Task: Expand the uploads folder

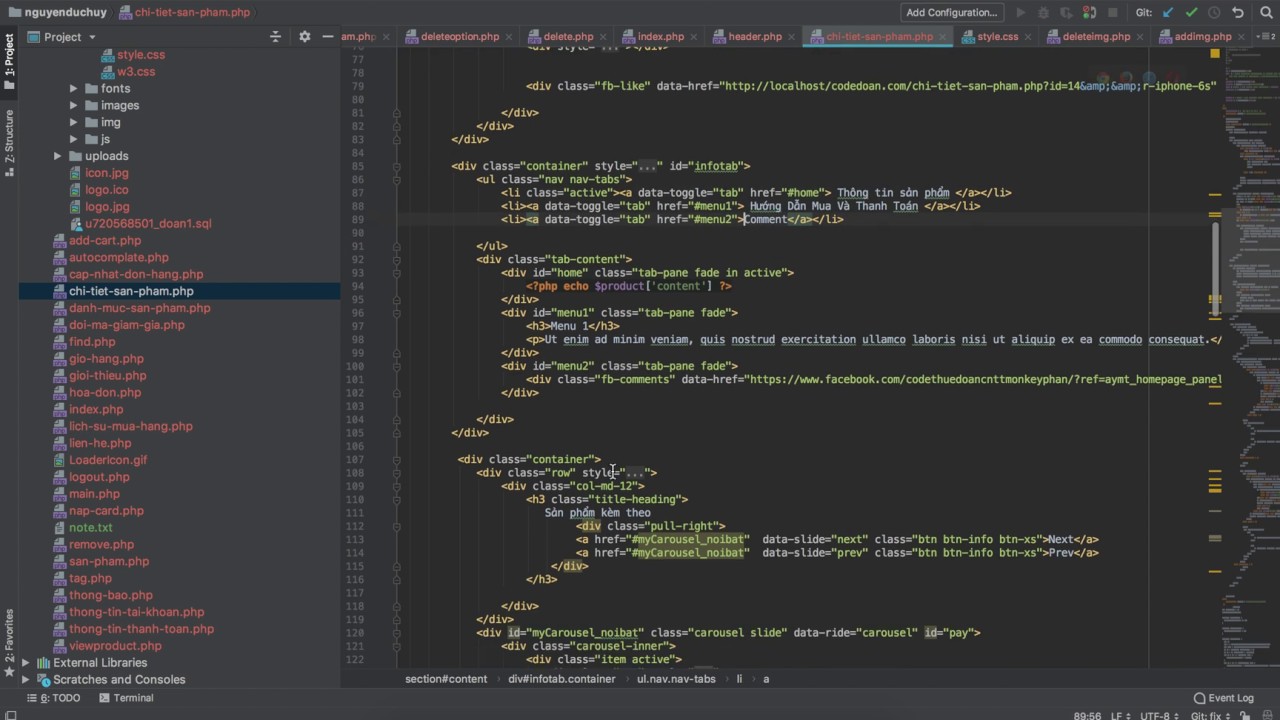Action: tap(58, 156)
